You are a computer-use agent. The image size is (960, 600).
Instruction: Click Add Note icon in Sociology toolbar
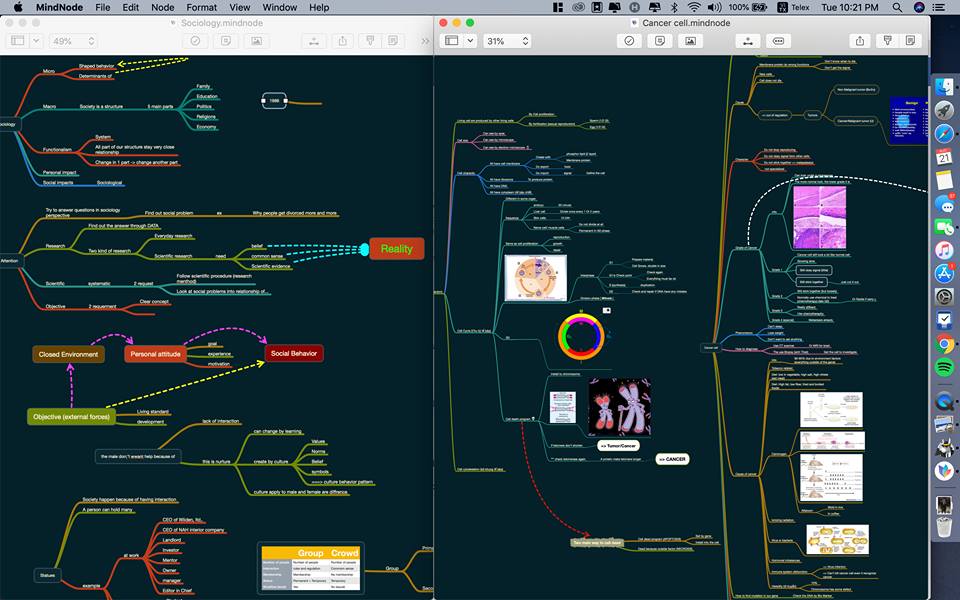(x=226, y=41)
